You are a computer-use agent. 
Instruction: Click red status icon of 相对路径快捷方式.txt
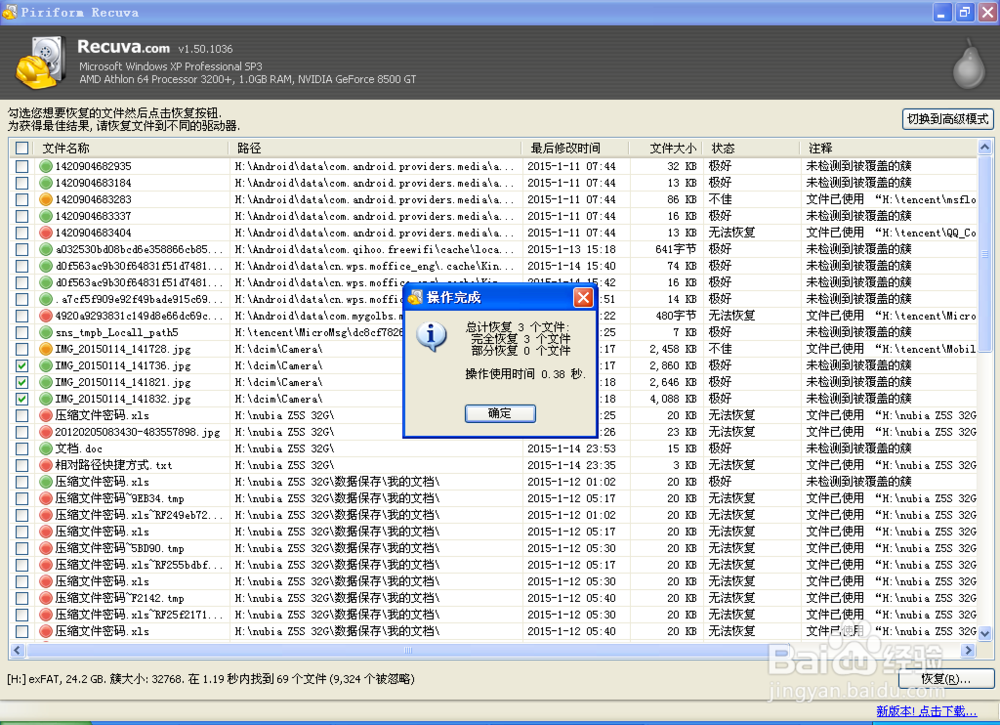point(45,465)
